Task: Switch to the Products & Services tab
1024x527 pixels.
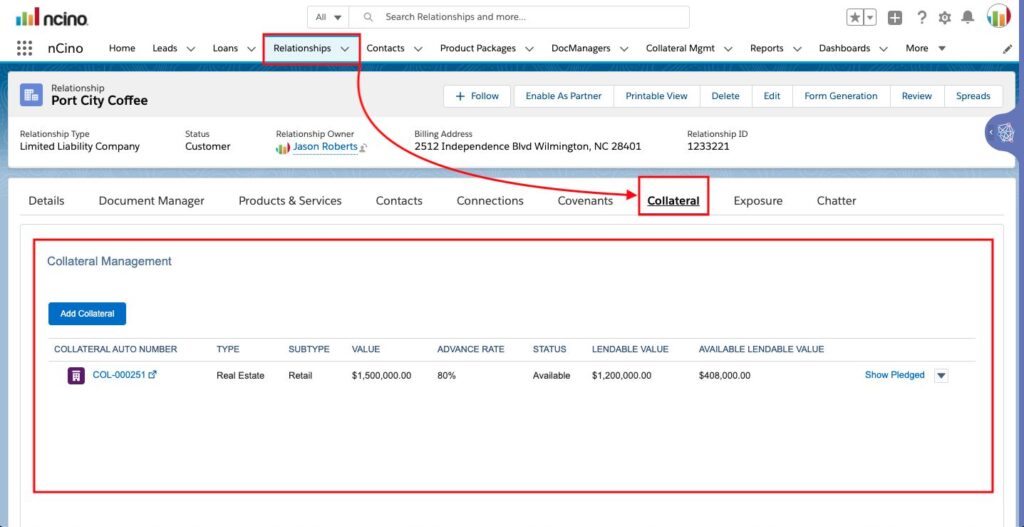Action: 290,201
